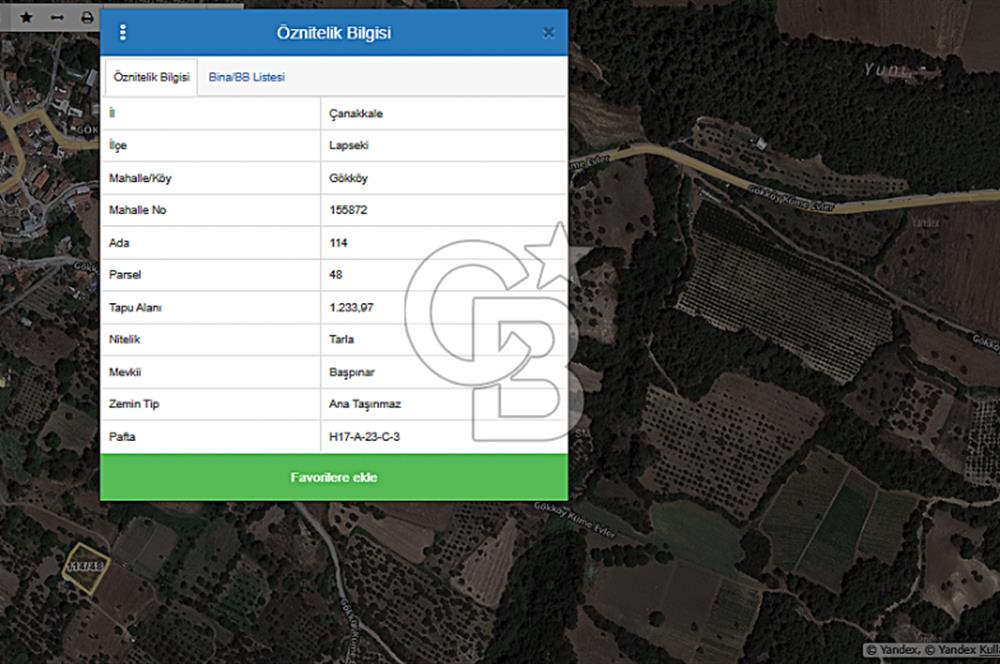Select the Nitelik value Tarla

click(341, 339)
